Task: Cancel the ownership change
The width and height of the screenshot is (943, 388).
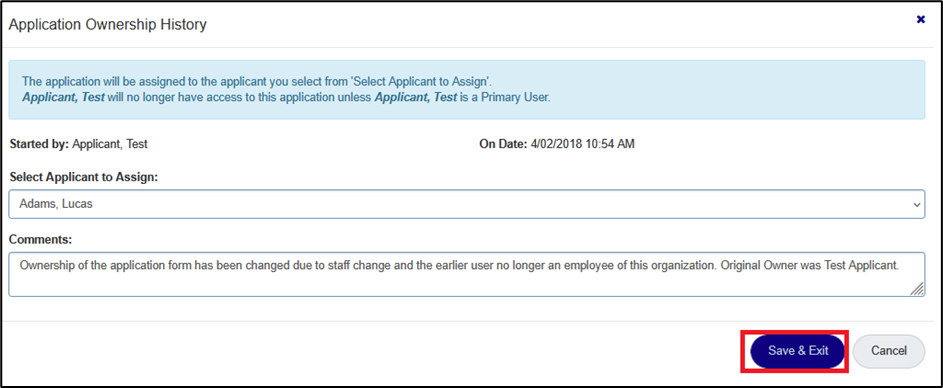Action: click(x=889, y=351)
